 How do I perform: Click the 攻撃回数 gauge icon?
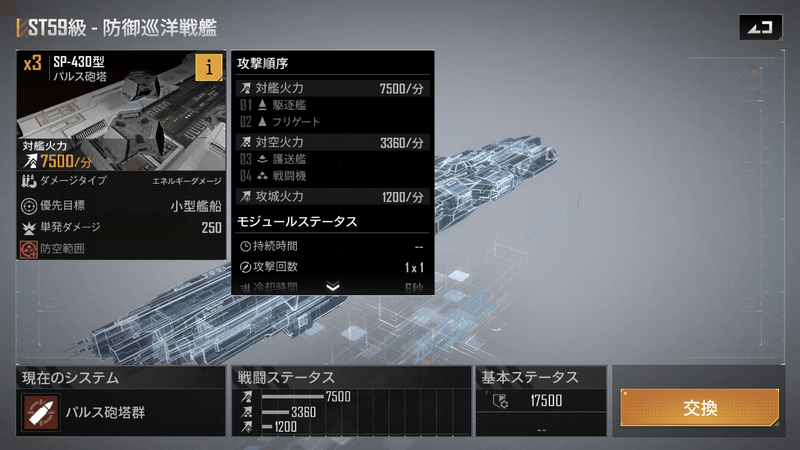click(x=245, y=267)
